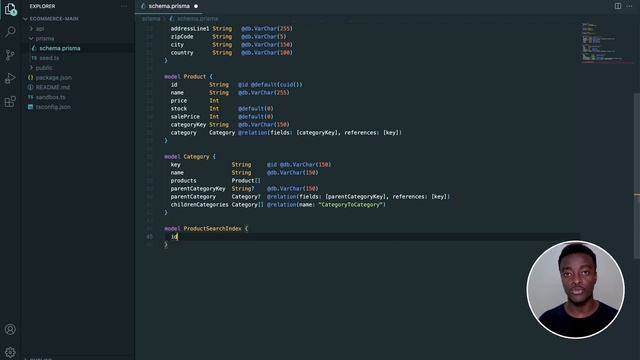Viewport: 640px width, 360px height.
Task: Split the editor to the right
Action: pyautogui.click(x=618, y=6)
